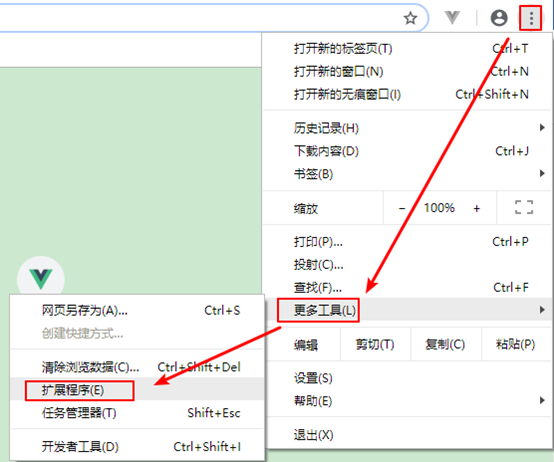
Task: Expand 更多工具(L) more tools submenu
Action: point(406,310)
